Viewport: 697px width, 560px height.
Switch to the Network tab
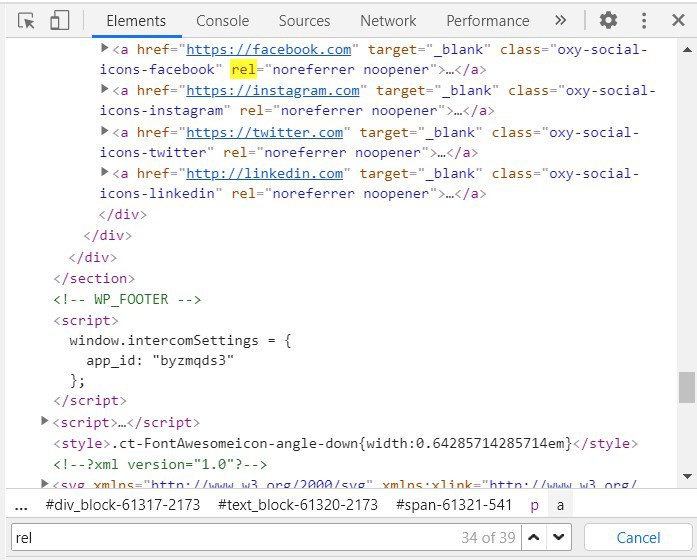388,21
